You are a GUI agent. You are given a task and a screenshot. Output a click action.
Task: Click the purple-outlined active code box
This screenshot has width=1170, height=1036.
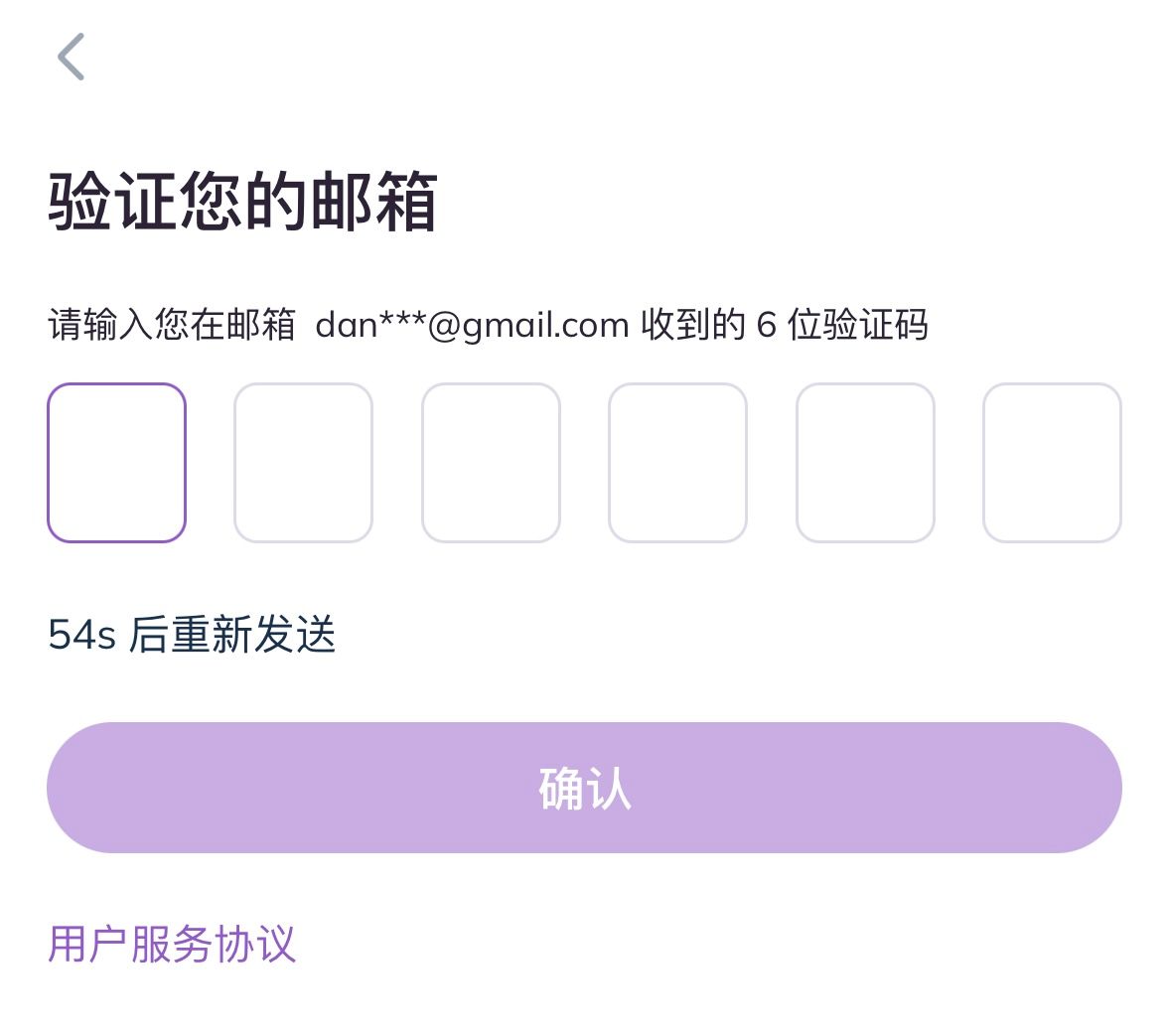116,463
